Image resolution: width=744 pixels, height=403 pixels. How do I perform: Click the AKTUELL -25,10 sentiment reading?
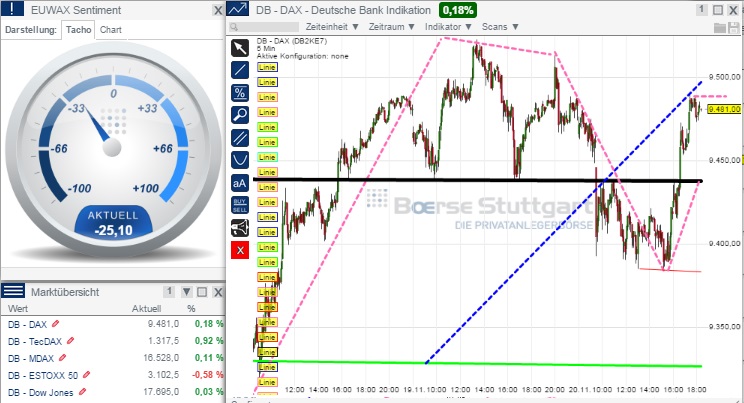[x=113, y=223]
